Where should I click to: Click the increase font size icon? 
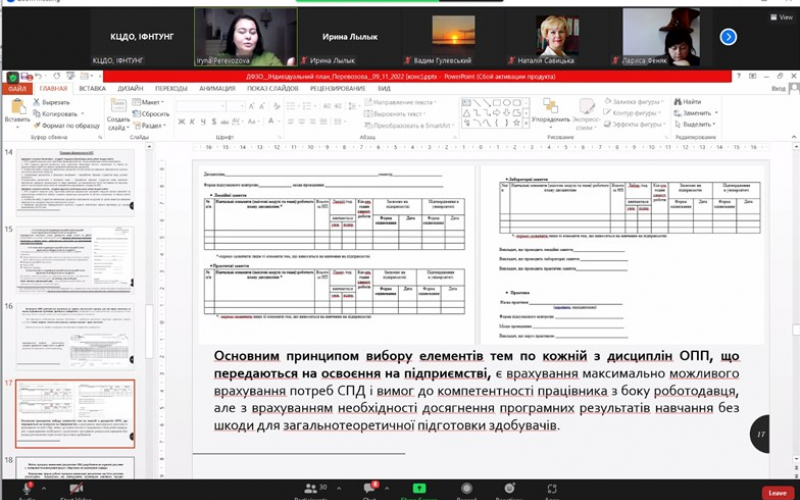[252, 106]
